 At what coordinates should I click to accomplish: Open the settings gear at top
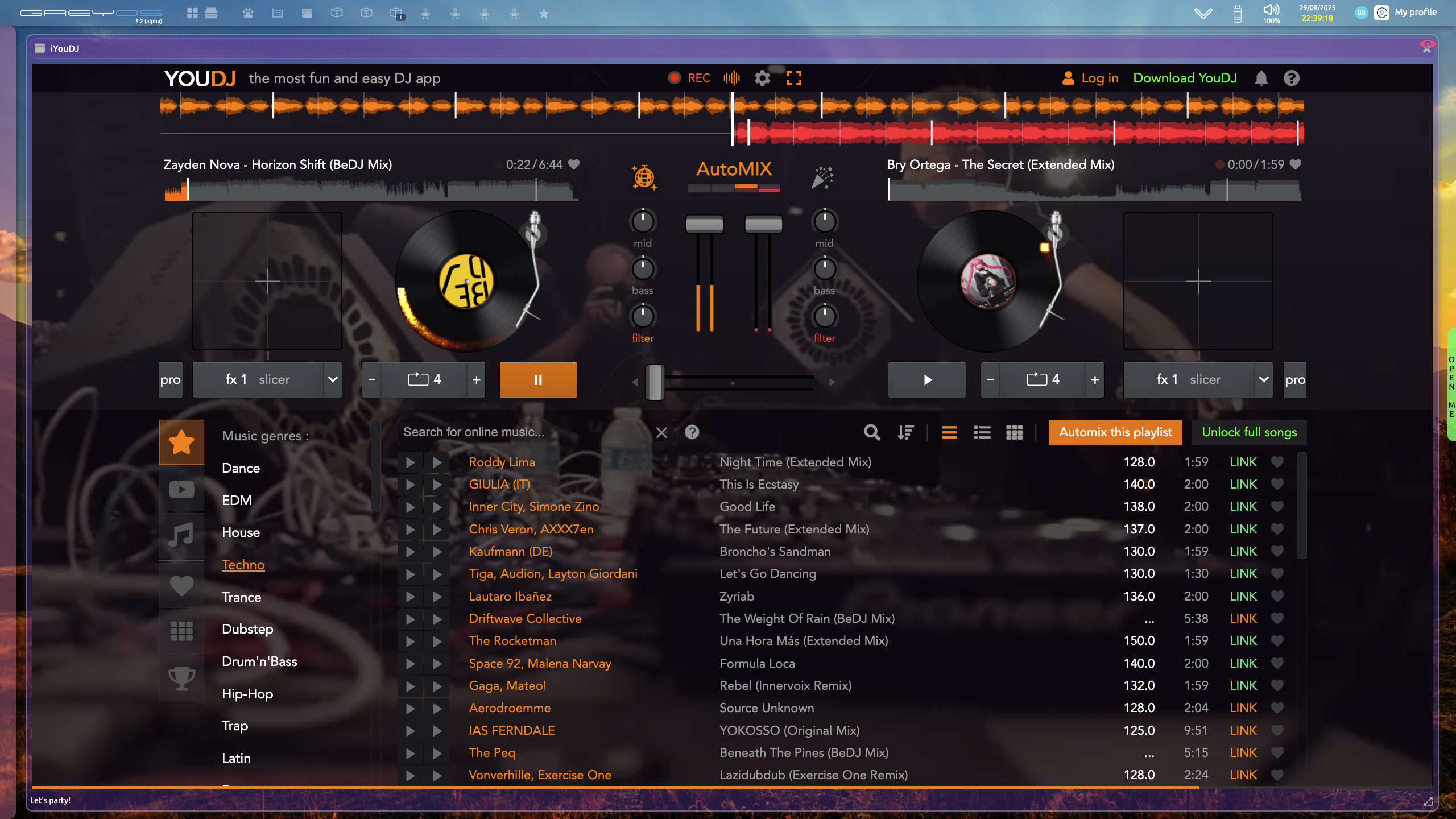[762, 78]
